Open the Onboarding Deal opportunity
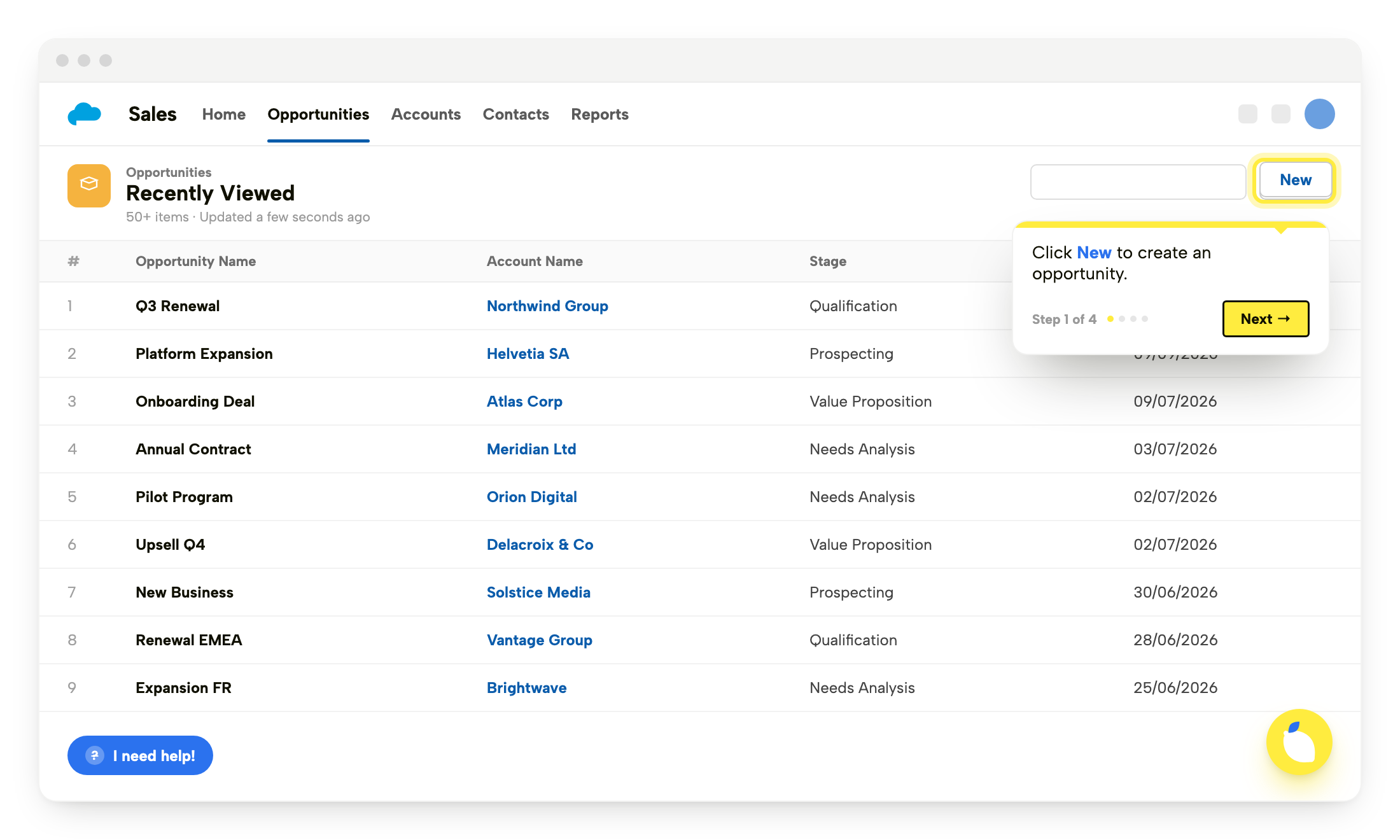 pos(195,402)
